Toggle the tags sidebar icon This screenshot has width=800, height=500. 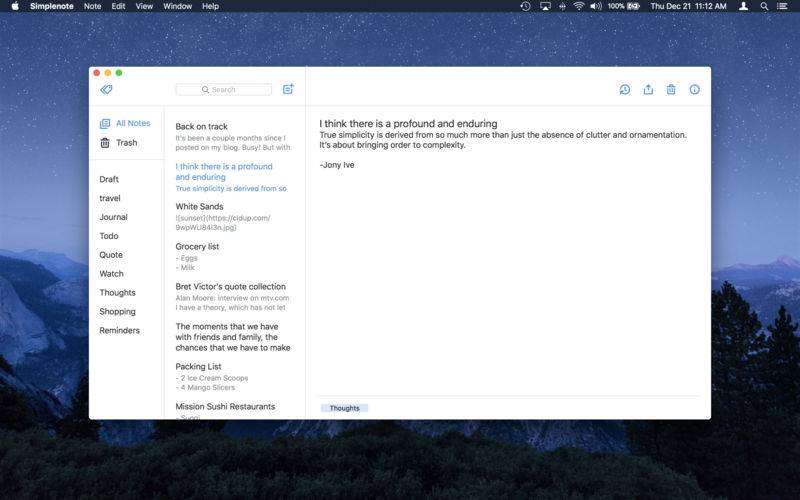pos(106,89)
